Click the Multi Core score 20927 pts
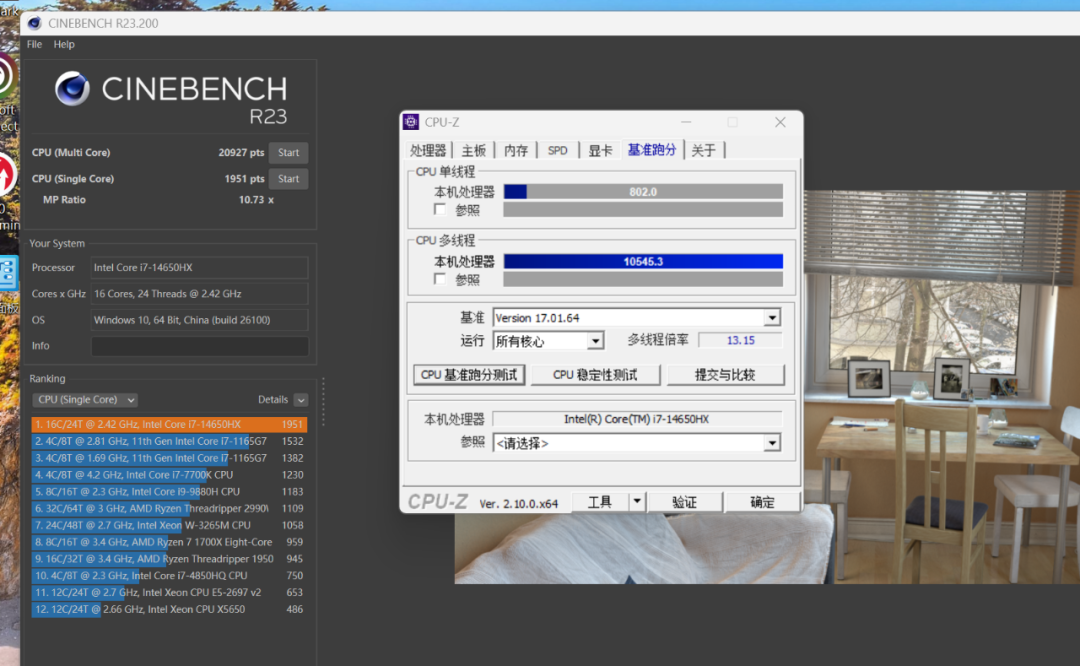This screenshot has width=1080, height=666. click(x=241, y=152)
